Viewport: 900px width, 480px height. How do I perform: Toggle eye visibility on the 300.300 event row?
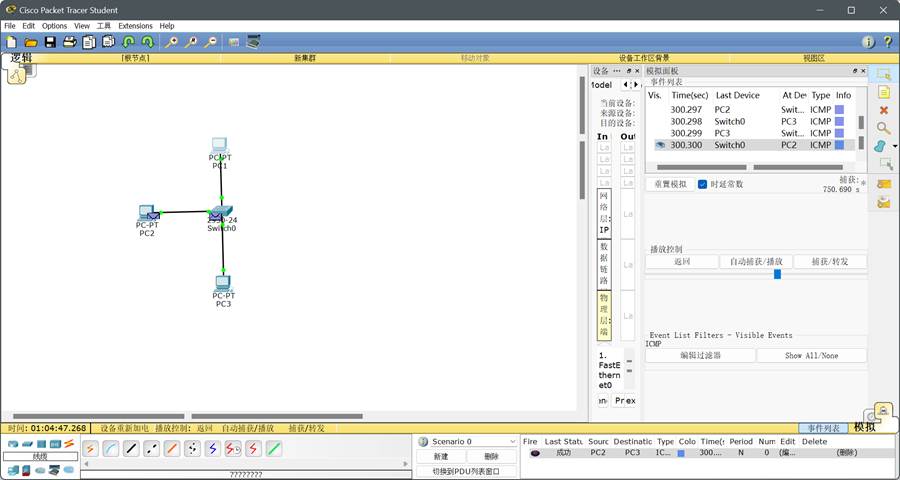pyautogui.click(x=660, y=145)
